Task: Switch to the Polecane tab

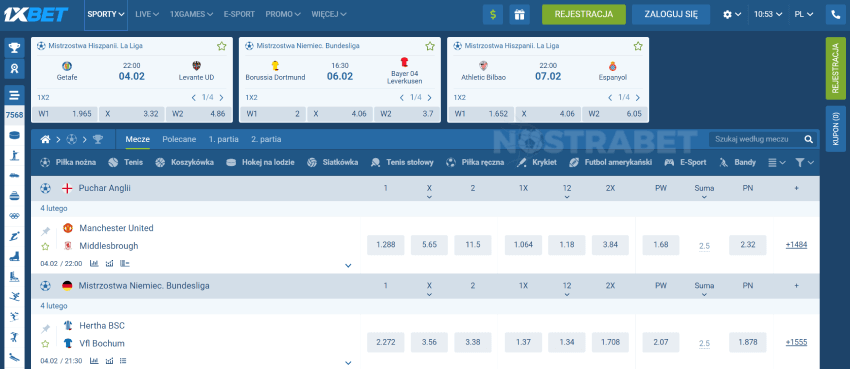Action: point(179,139)
